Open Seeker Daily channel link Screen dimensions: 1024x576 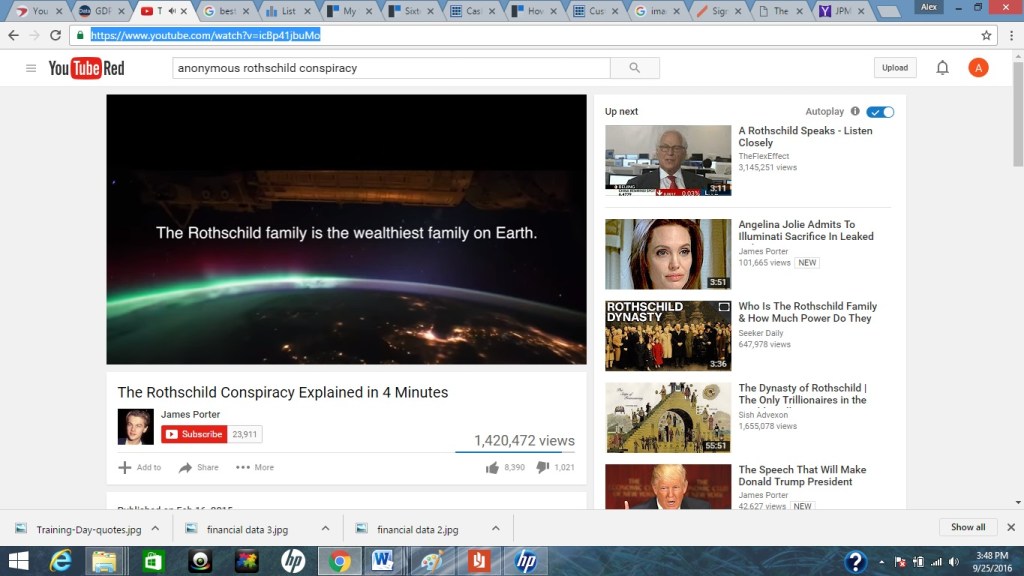click(x=761, y=333)
